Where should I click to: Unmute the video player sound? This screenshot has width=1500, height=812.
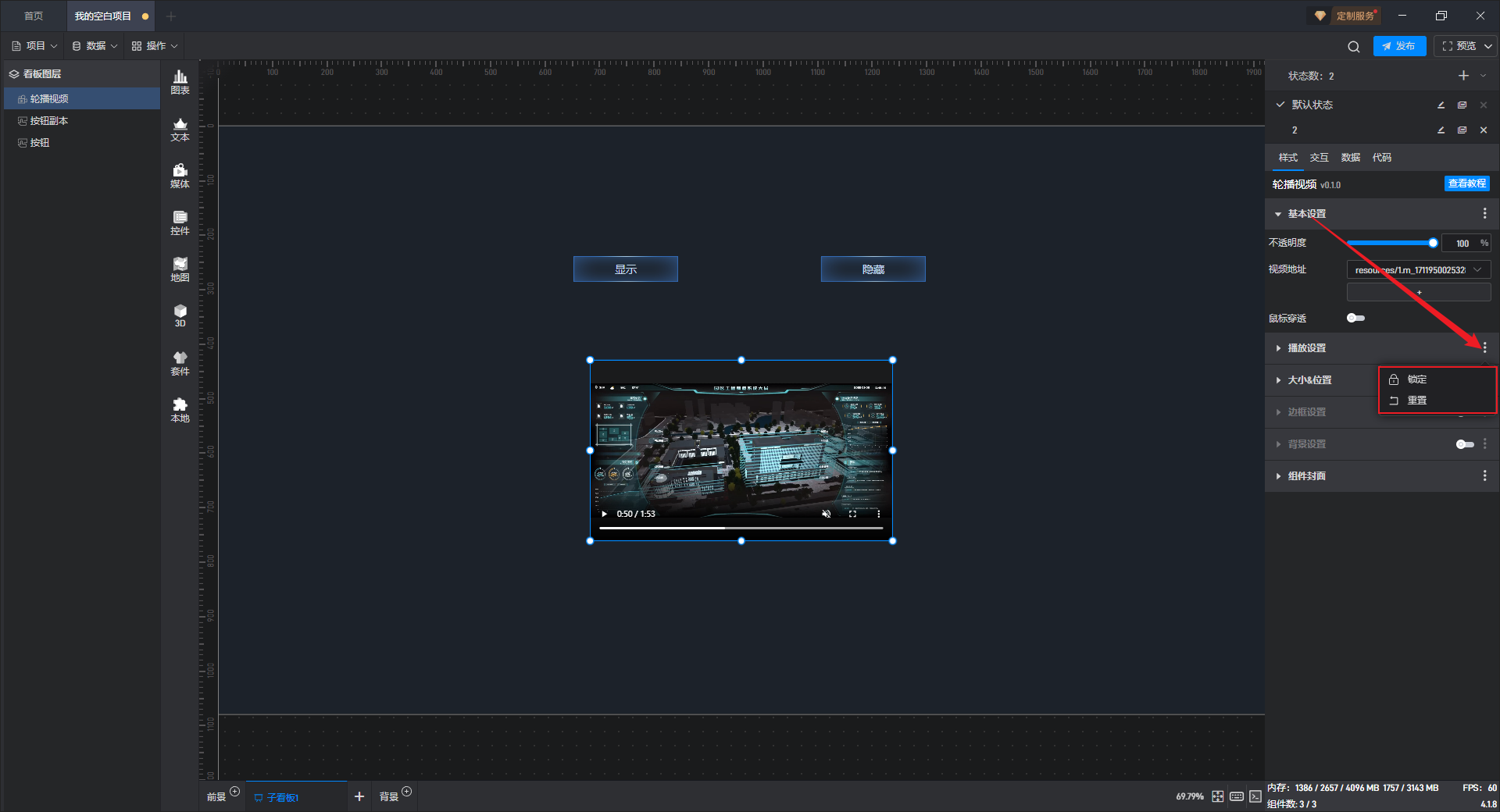(x=827, y=514)
